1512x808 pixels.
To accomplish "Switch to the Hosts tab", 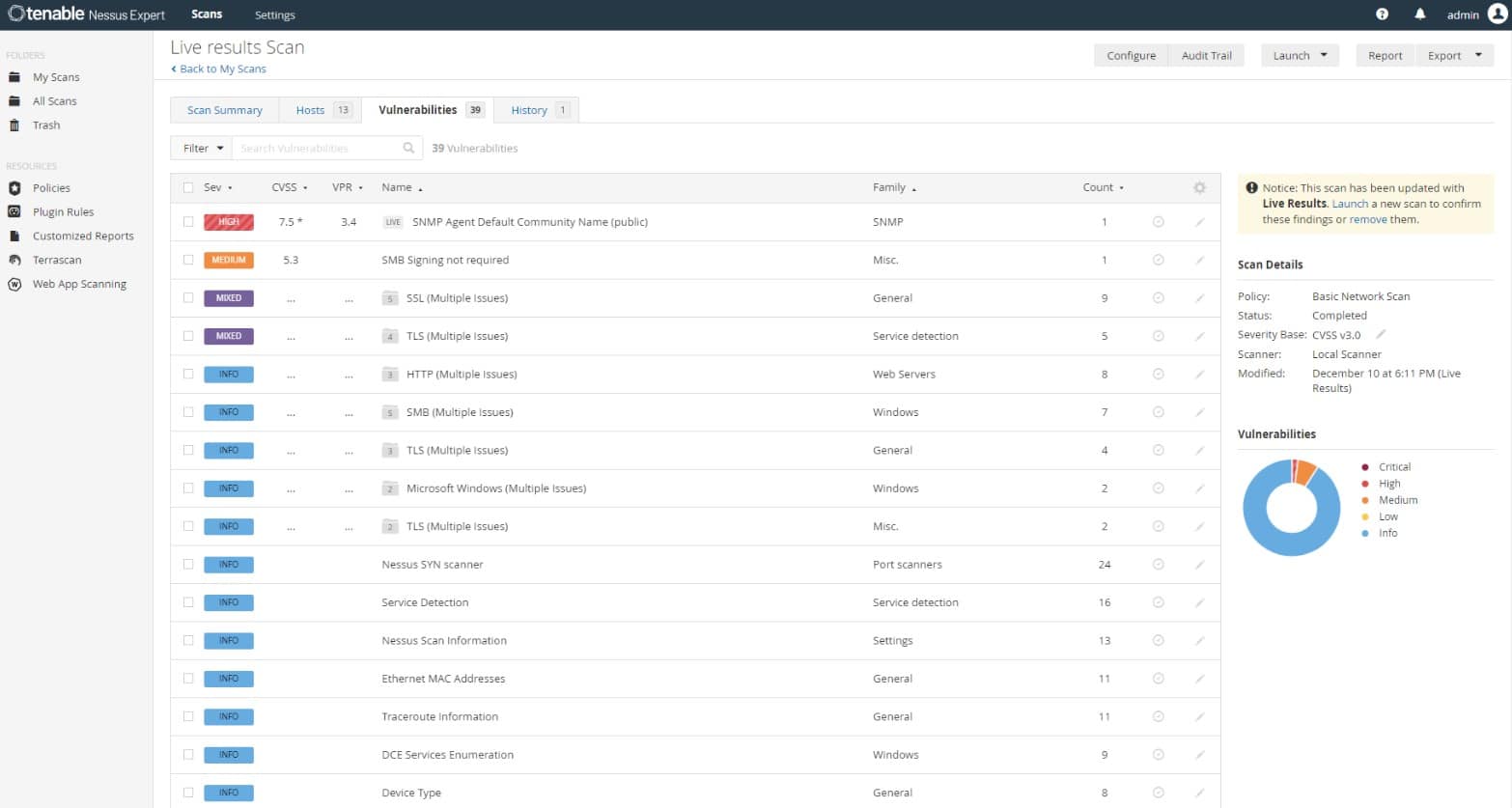I will (321, 110).
